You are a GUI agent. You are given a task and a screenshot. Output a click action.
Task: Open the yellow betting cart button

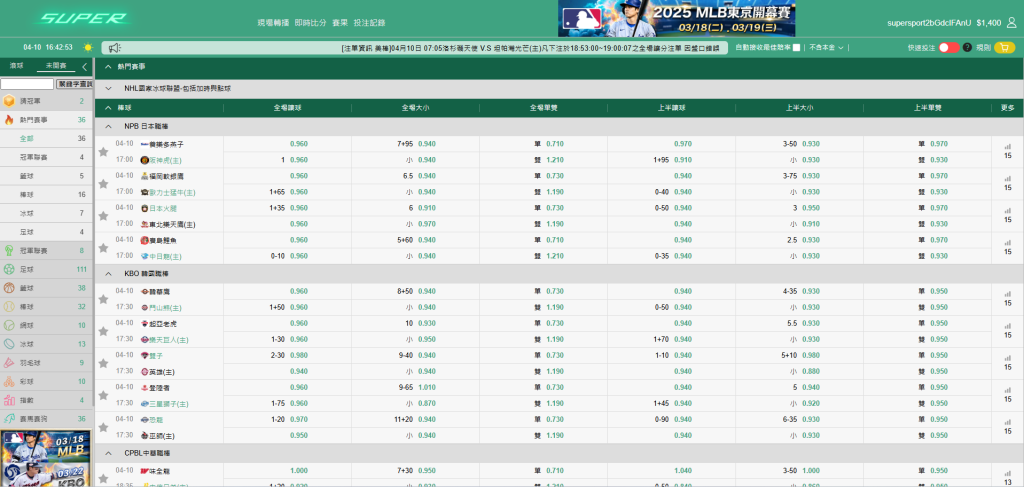coord(1004,48)
